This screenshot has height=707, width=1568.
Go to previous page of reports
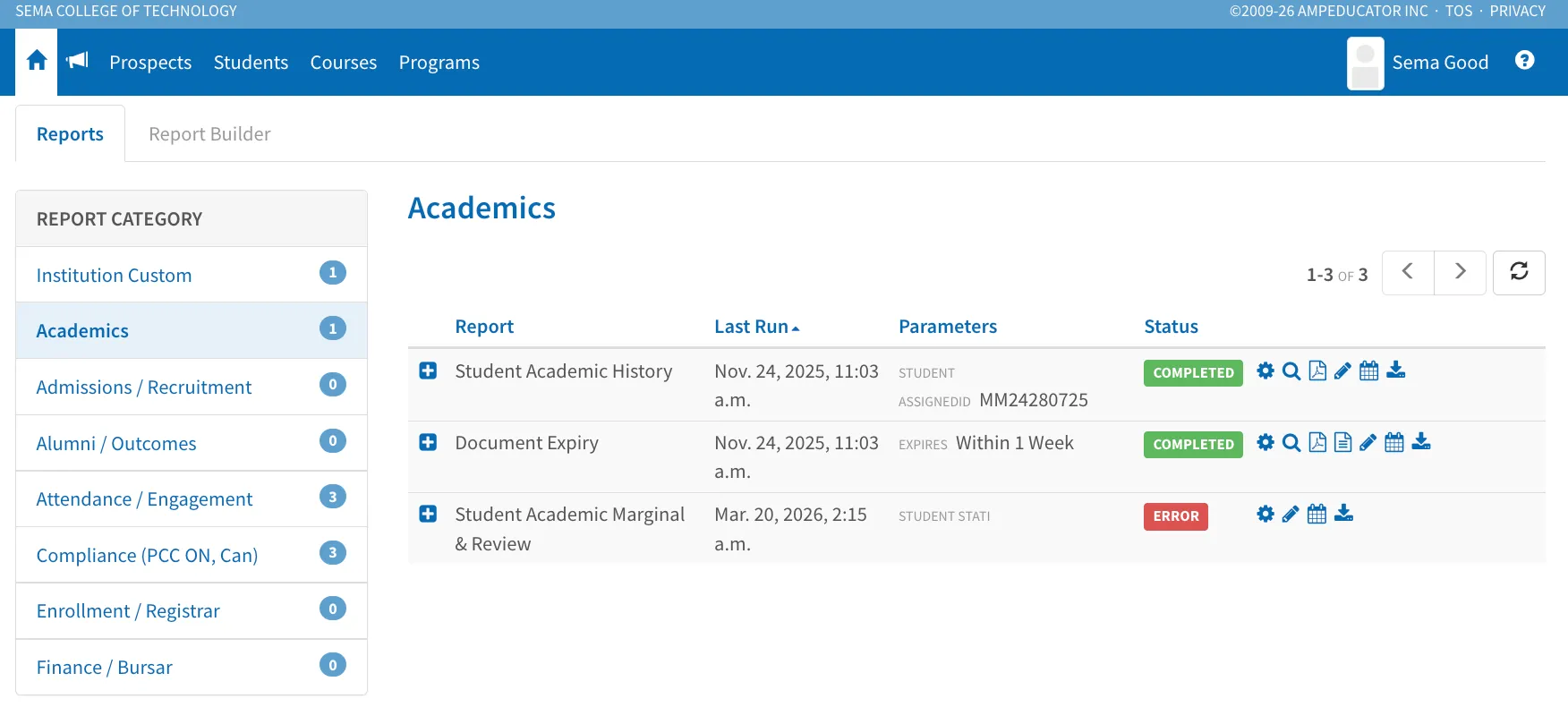tap(1408, 272)
